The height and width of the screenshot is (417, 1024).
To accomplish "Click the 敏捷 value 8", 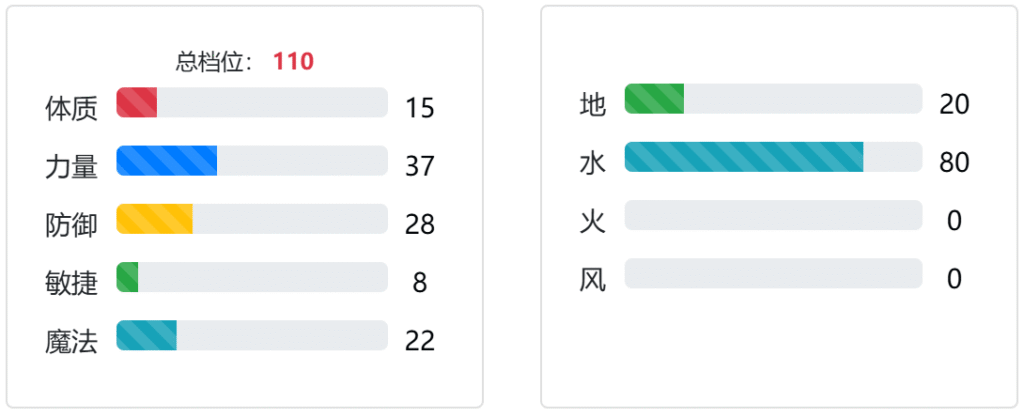I will (419, 282).
